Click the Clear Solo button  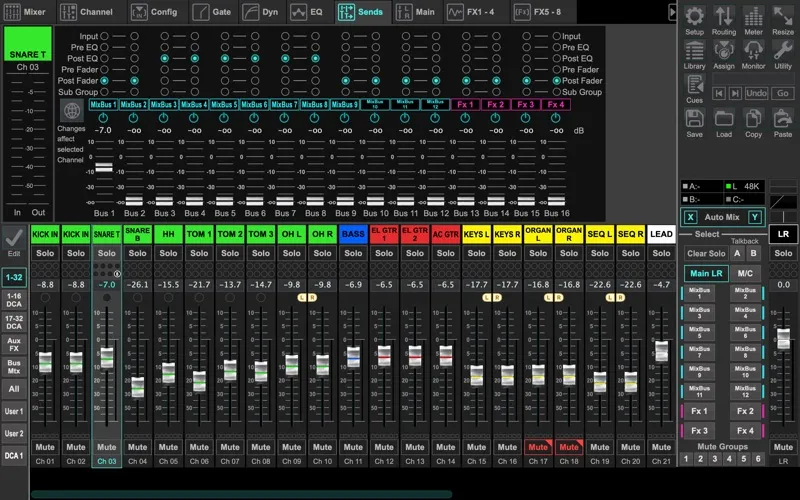click(706, 254)
